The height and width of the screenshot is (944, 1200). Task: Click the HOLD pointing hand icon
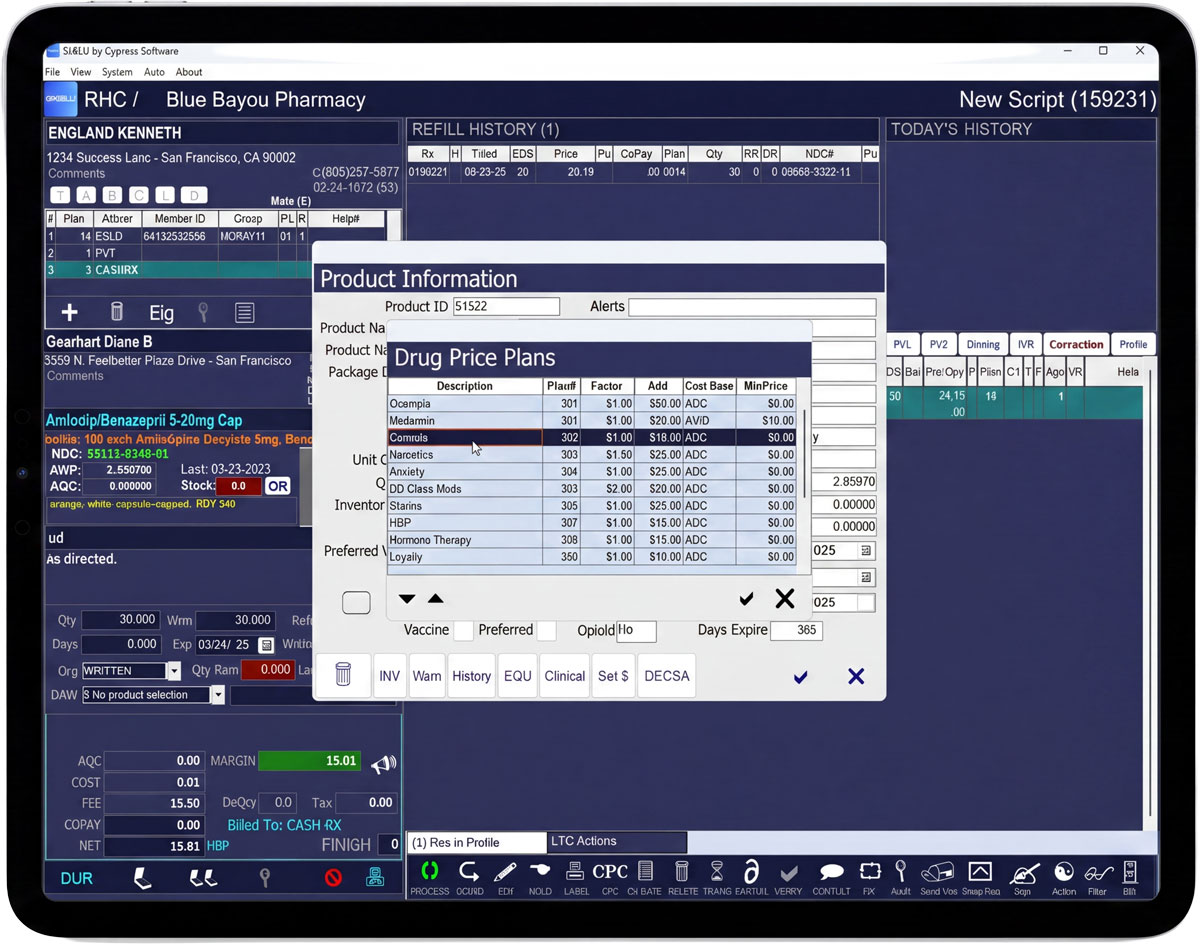click(540, 870)
